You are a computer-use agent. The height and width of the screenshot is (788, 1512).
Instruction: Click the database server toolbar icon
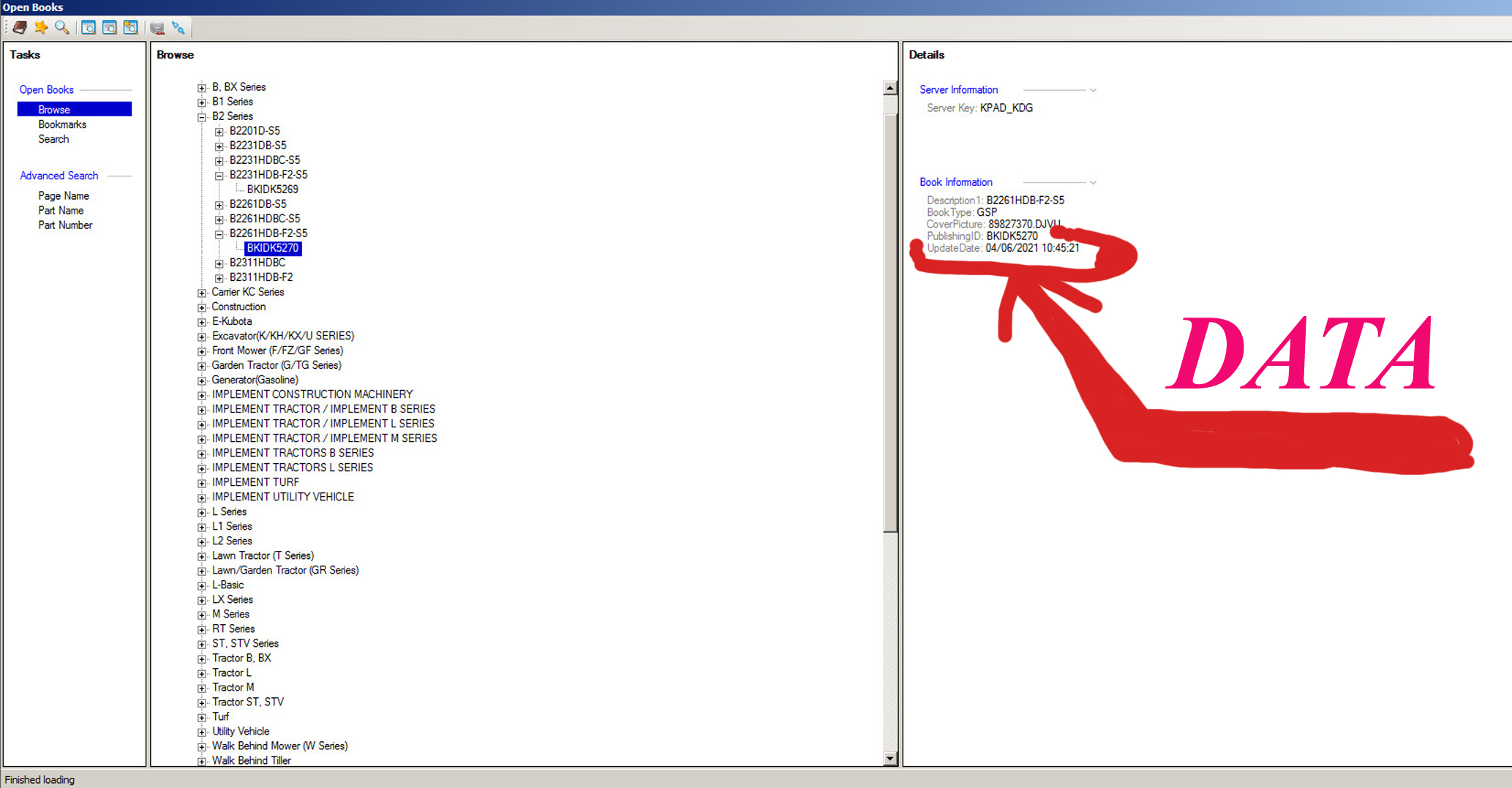coord(157,28)
